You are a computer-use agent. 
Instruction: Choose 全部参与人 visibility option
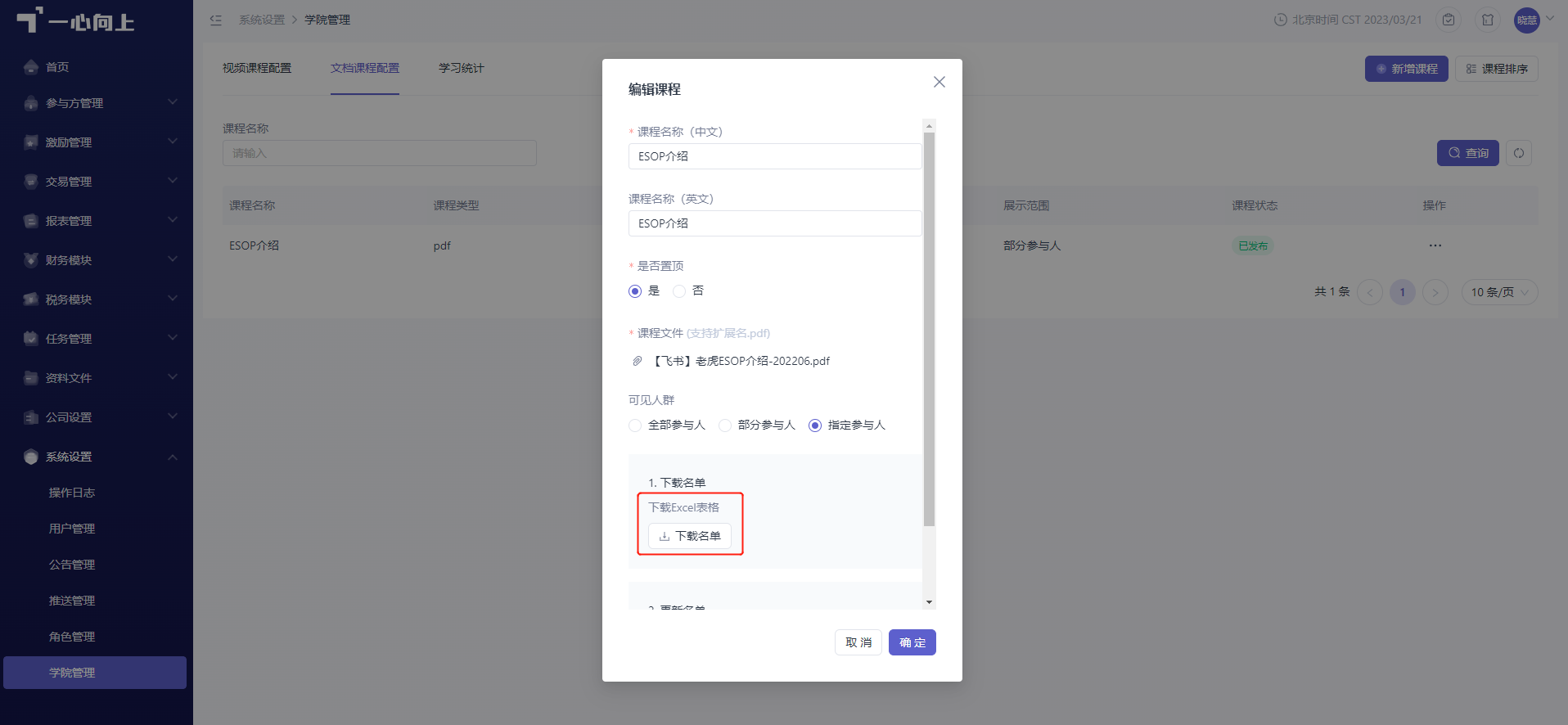pyautogui.click(x=635, y=426)
